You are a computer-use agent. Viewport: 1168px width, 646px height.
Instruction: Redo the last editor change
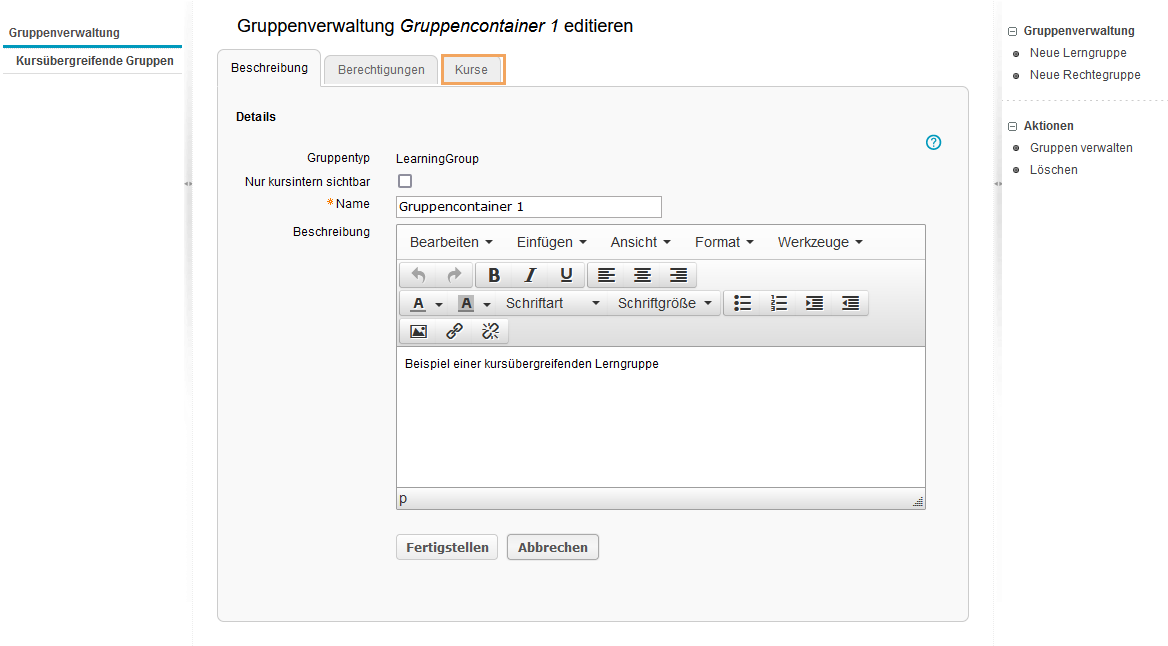coord(453,275)
